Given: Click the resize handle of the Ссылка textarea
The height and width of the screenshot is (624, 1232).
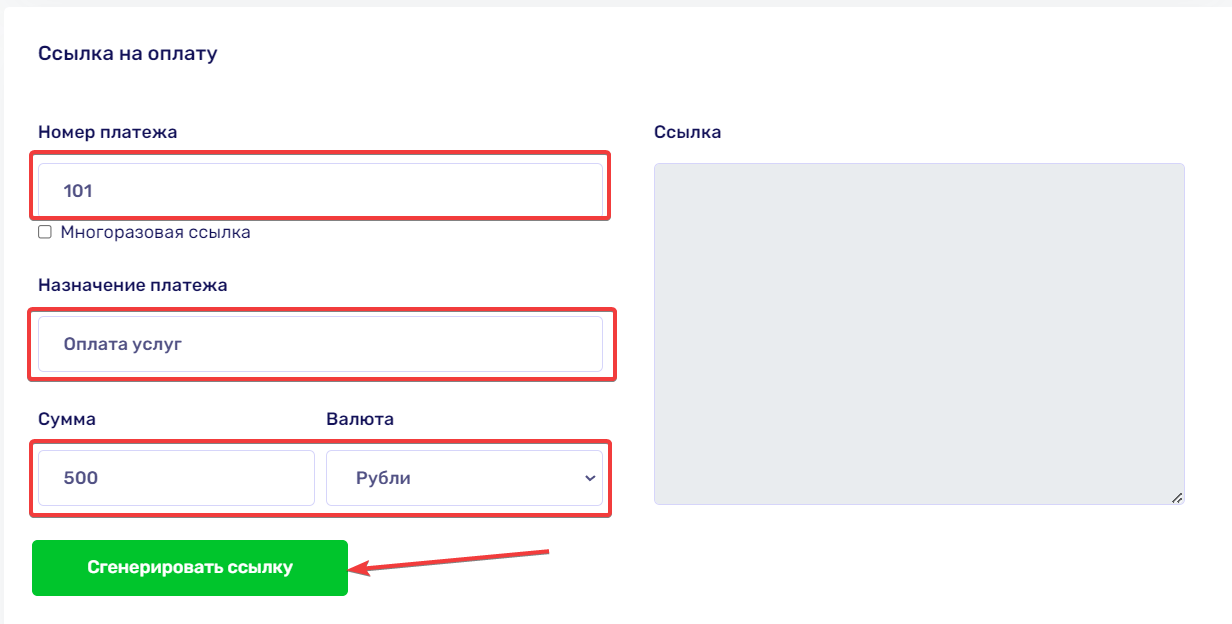Looking at the screenshot, I should click(1177, 497).
